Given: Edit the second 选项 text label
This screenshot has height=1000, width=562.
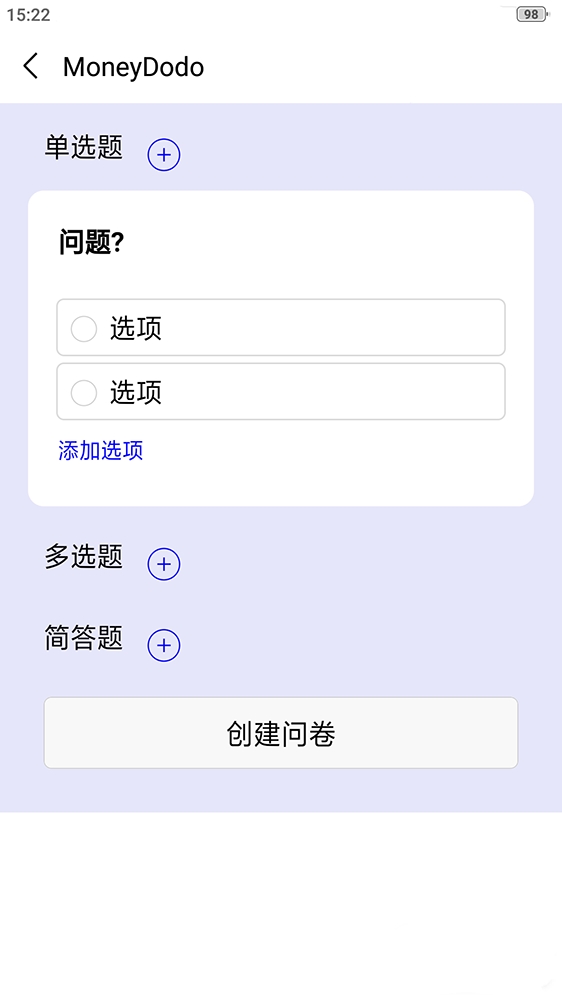Looking at the screenshot, I should (136, 392).
